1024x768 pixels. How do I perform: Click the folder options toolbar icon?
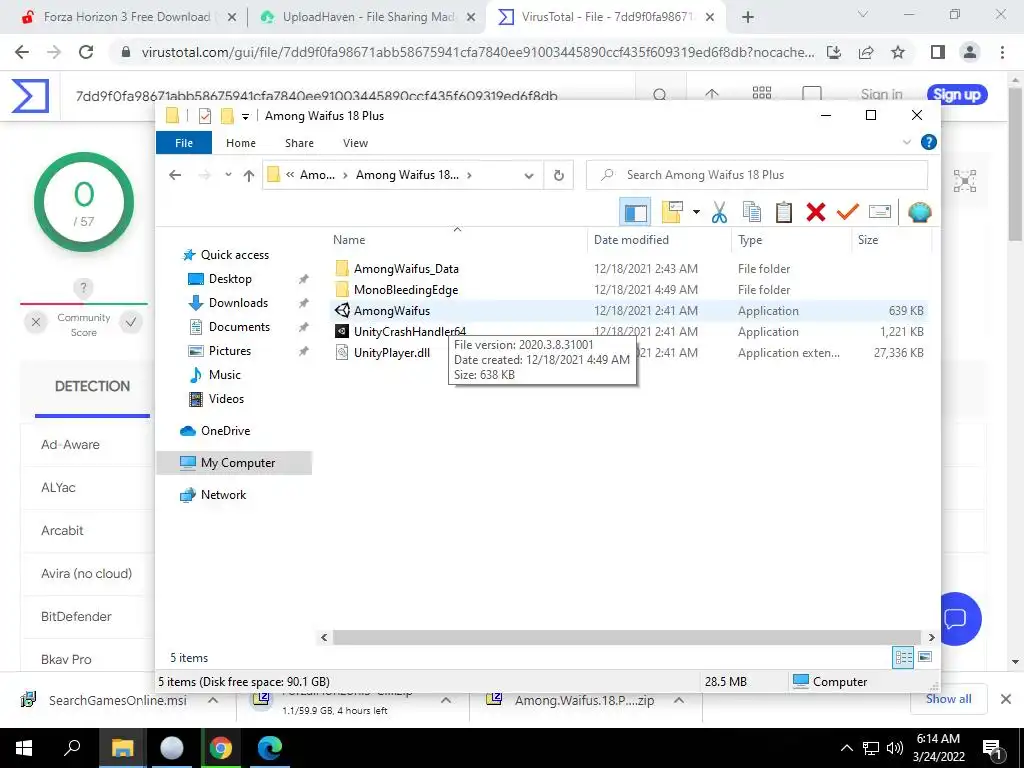click(672, 212)
